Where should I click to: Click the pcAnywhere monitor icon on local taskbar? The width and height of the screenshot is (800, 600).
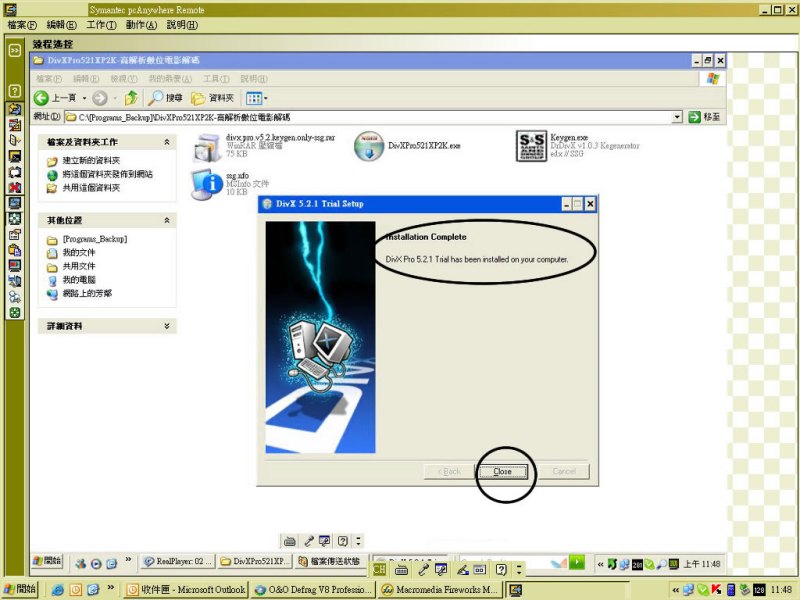[515, 590]
